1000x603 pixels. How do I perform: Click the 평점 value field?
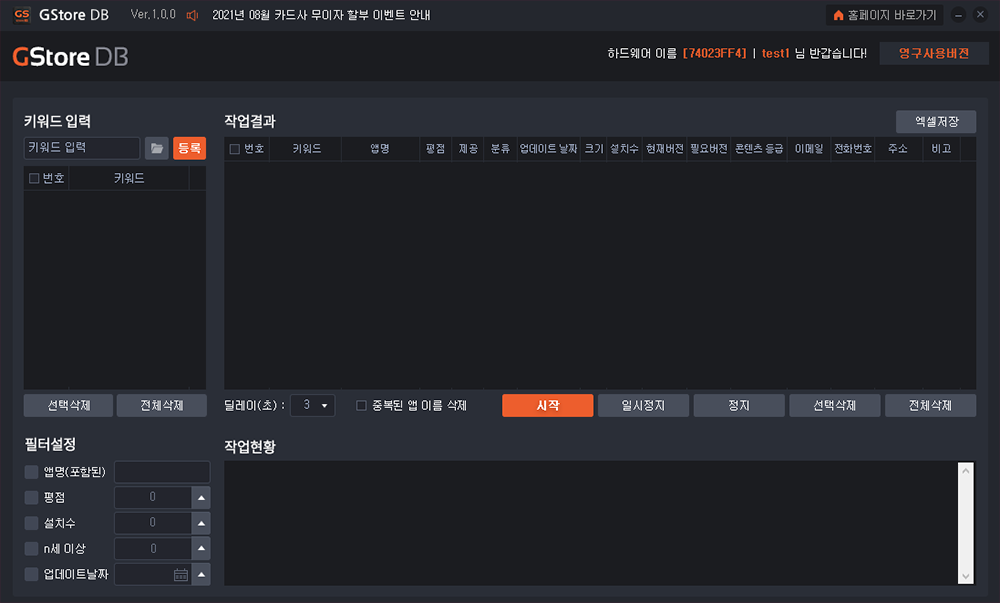153,498
